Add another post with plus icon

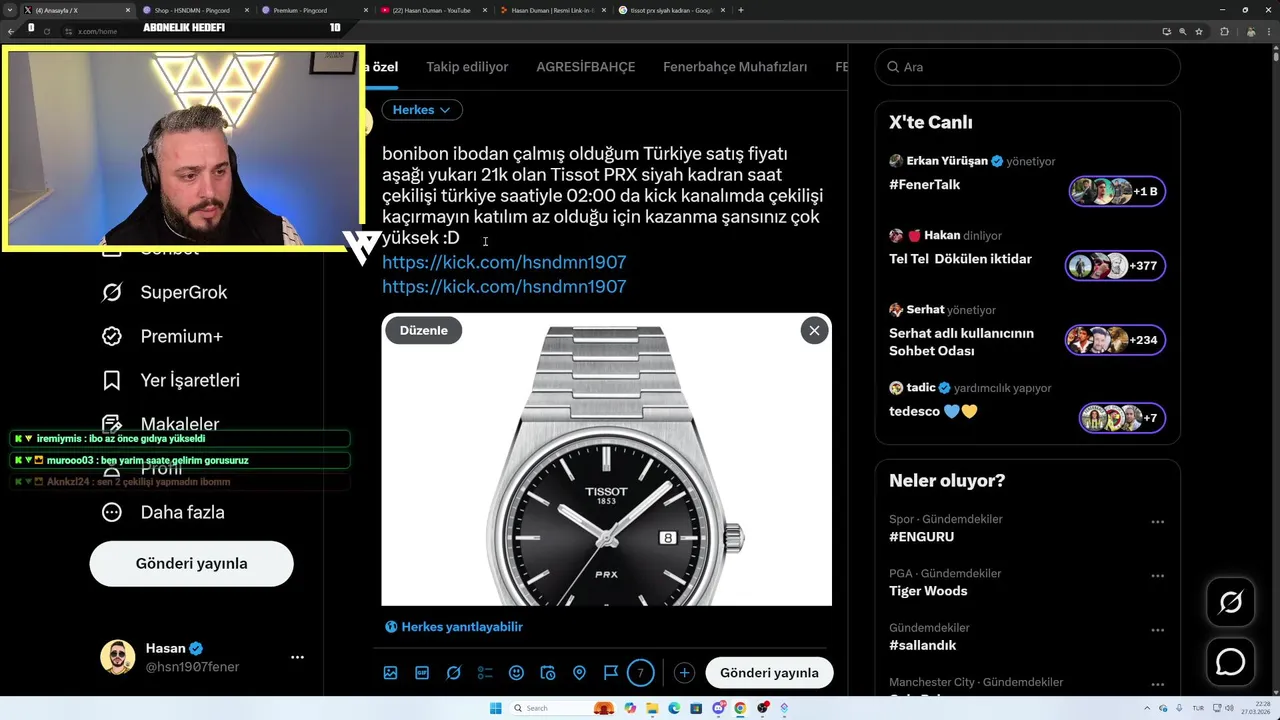point(684,673)
